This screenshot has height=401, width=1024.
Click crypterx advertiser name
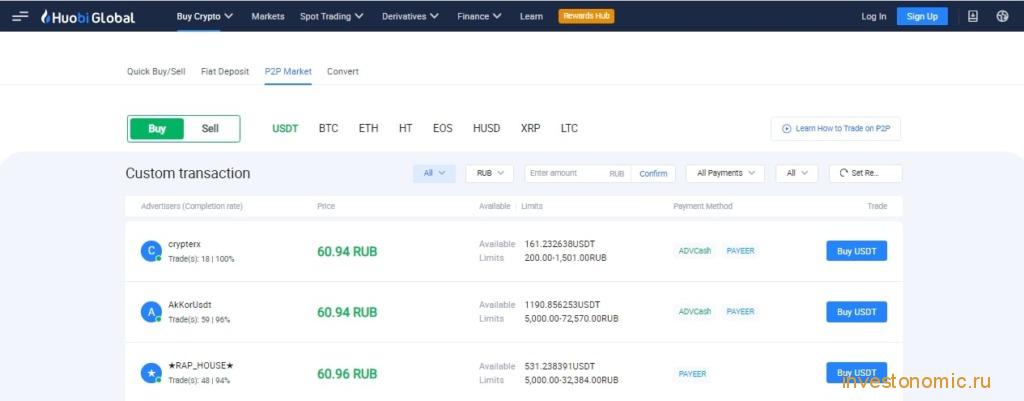coord(184,244)
